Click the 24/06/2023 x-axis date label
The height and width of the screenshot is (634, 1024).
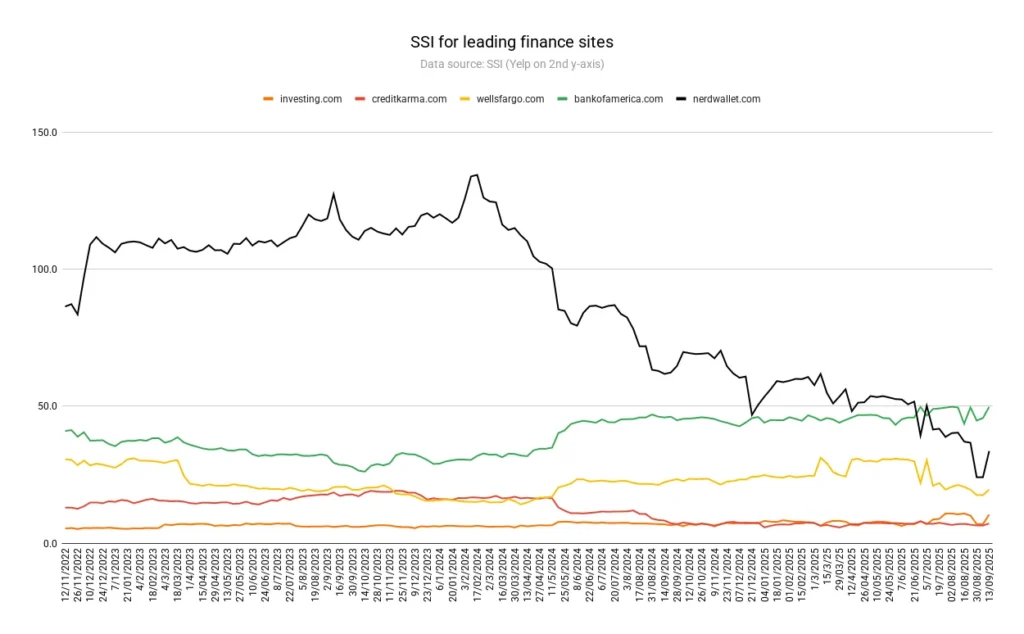click(265, 575)
